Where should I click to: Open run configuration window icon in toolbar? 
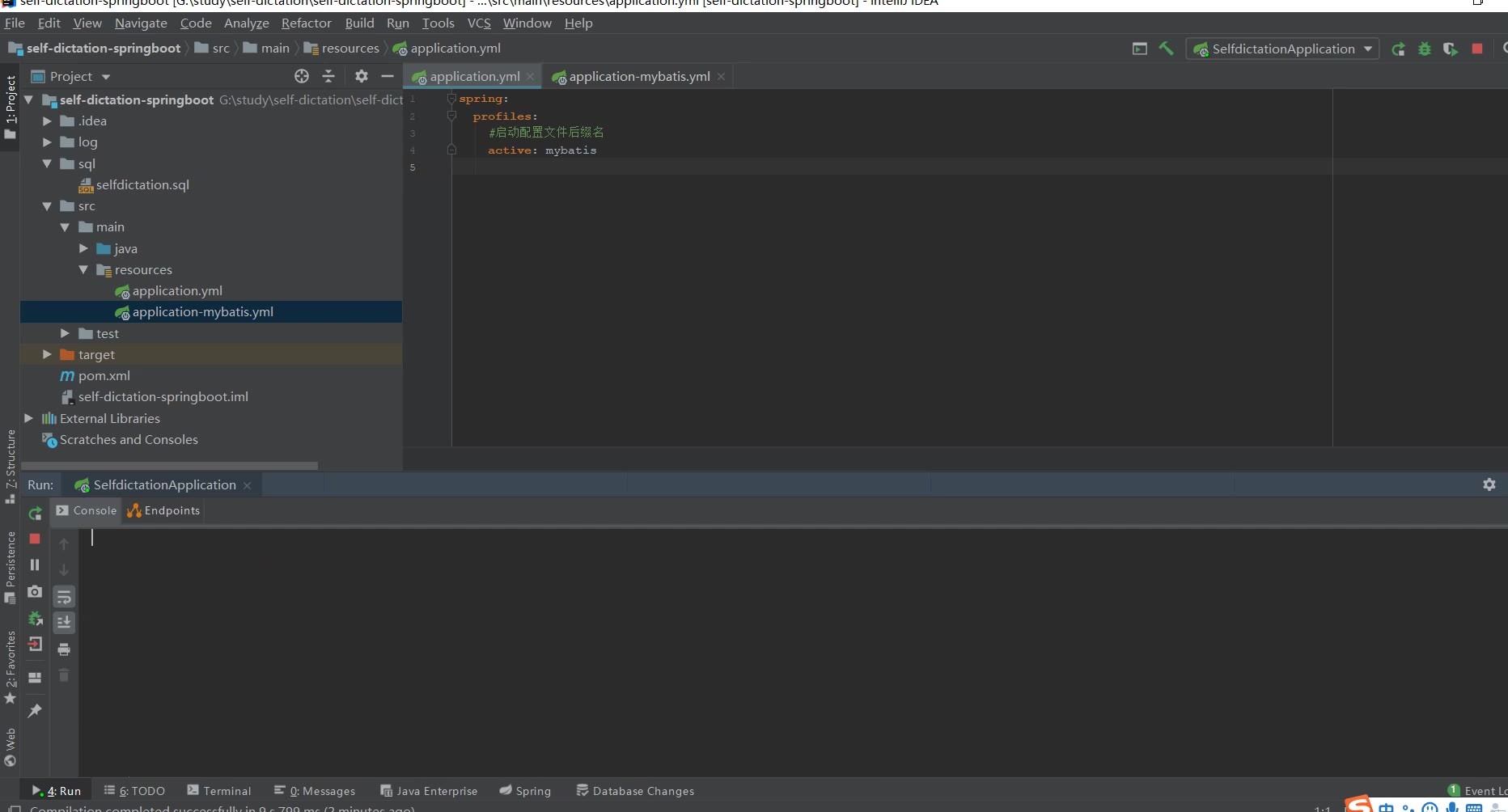point(1140,49)
